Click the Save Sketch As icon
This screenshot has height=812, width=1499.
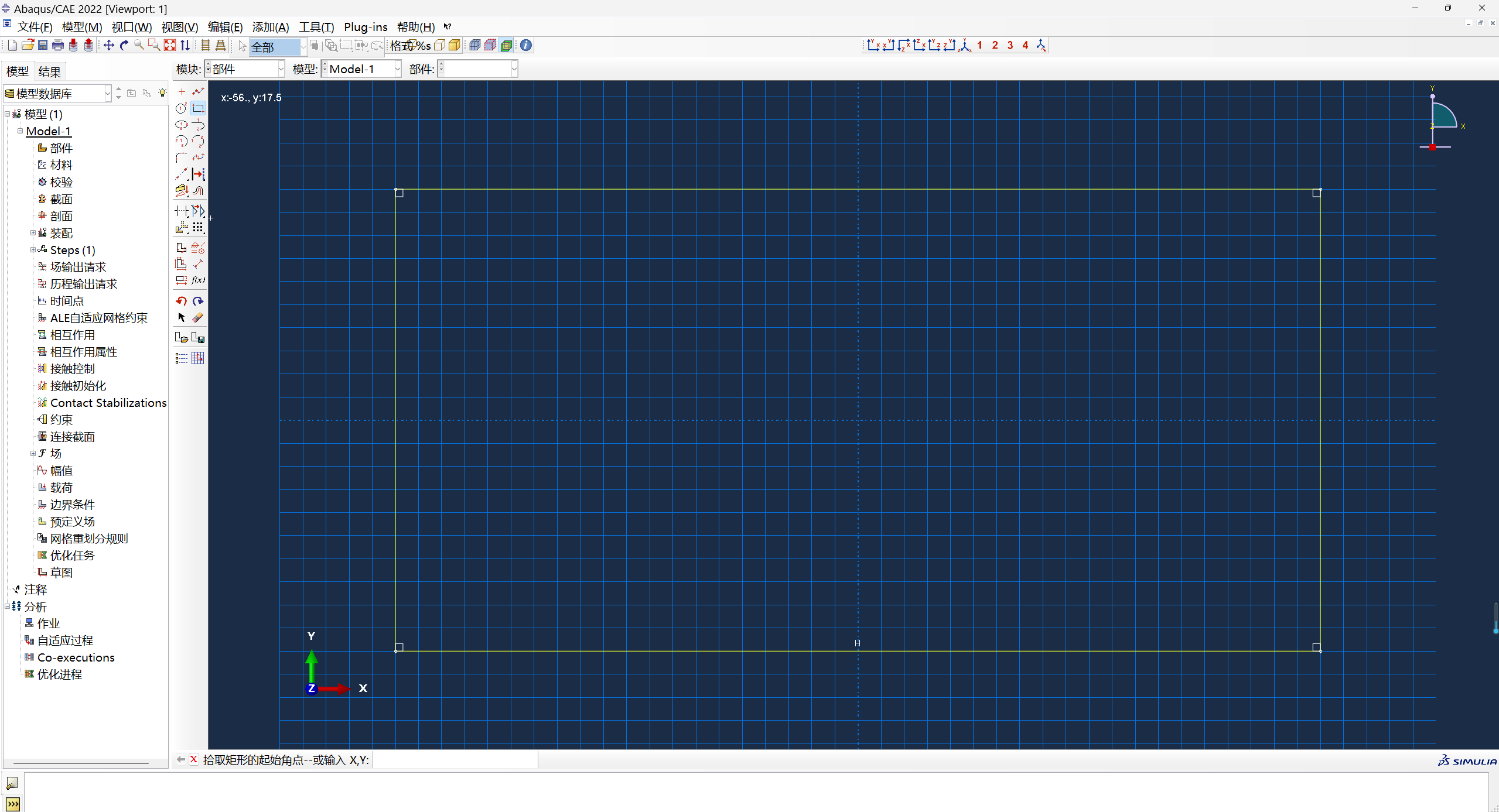[x=199, y=338]
